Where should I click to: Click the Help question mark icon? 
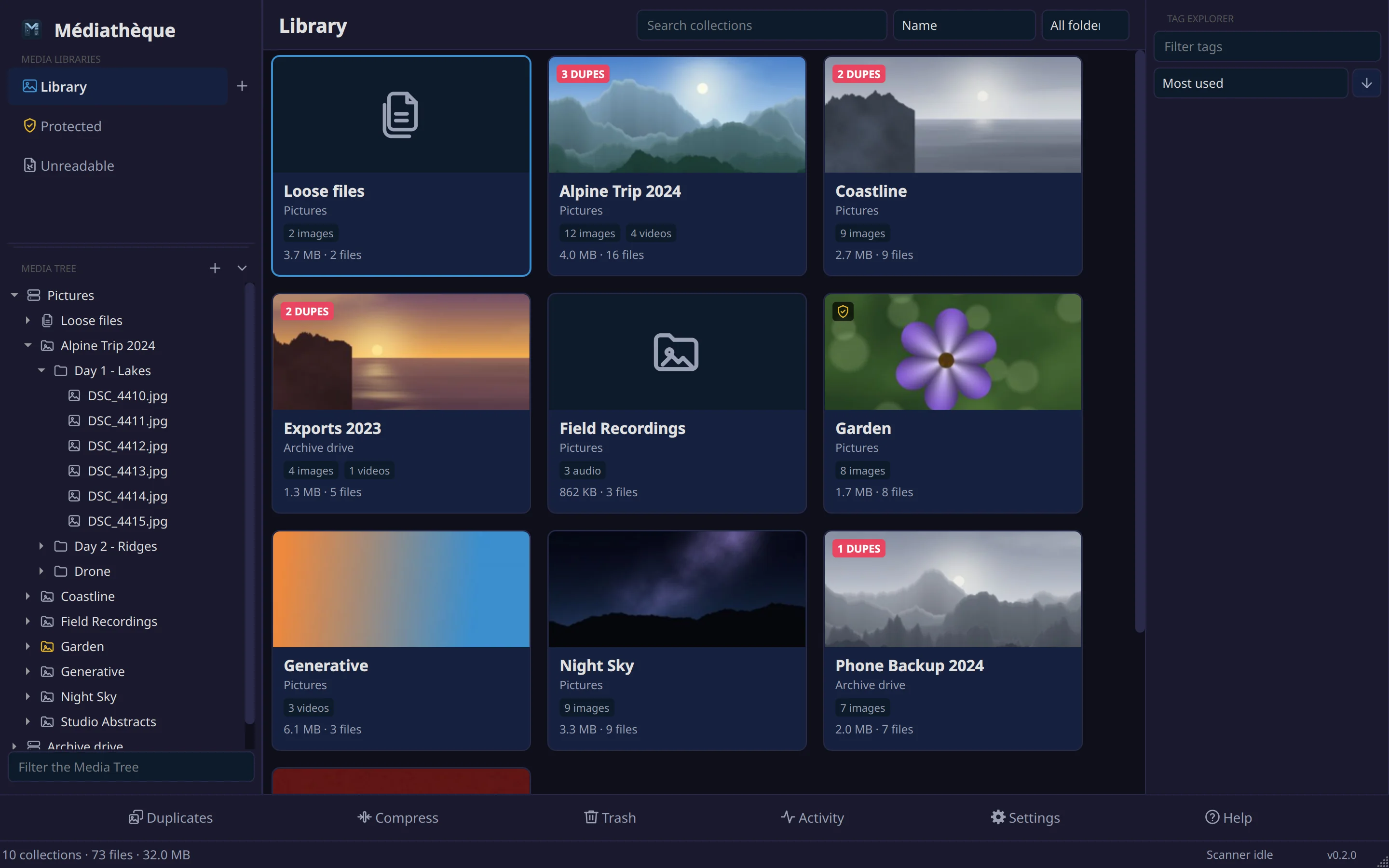pyautogui.click(x=1212, y=817)
